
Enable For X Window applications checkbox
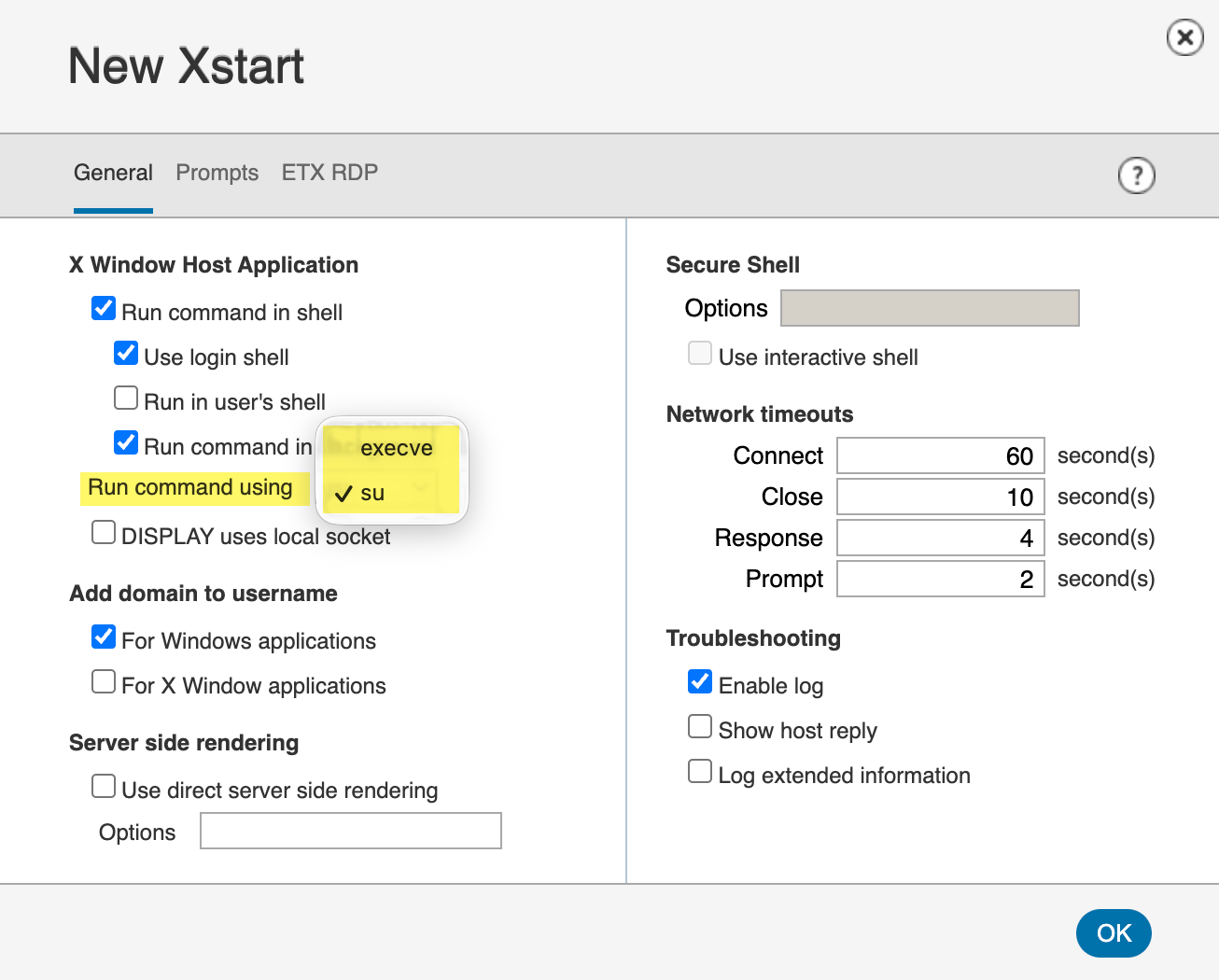[104, 682]
